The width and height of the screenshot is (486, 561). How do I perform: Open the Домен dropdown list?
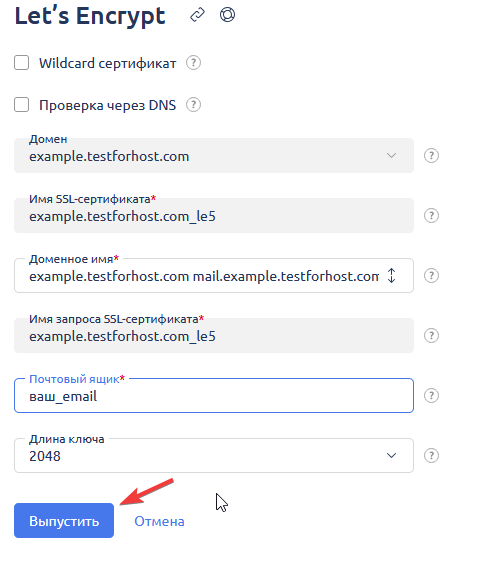(x=214, y=156)
